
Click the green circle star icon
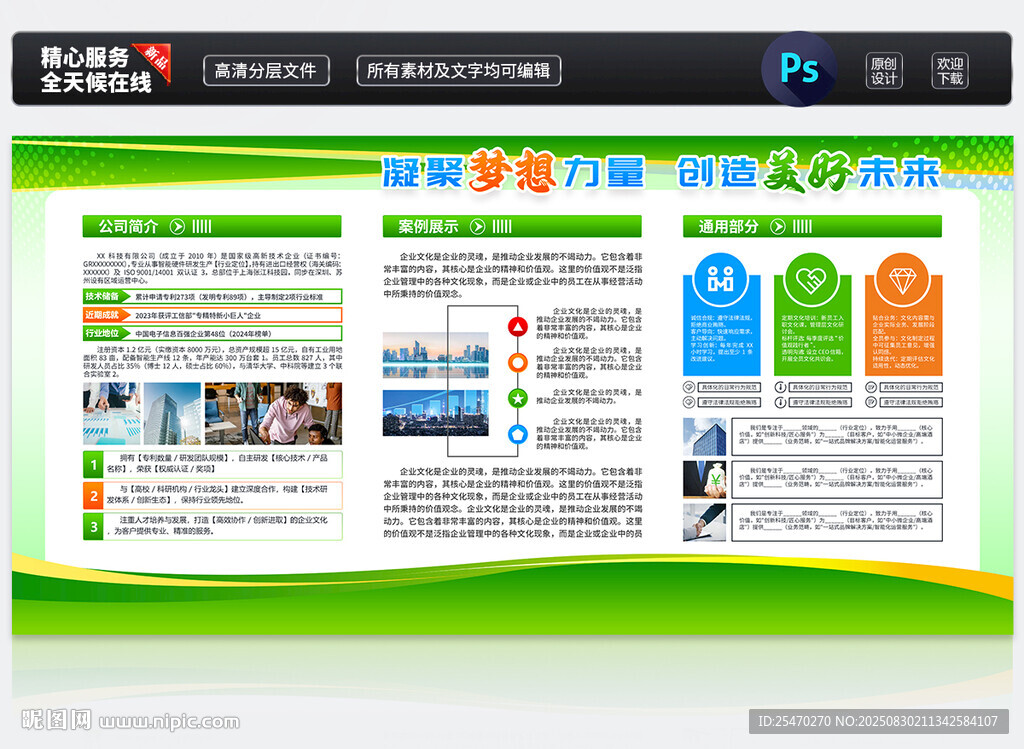(x=518, y=398)
